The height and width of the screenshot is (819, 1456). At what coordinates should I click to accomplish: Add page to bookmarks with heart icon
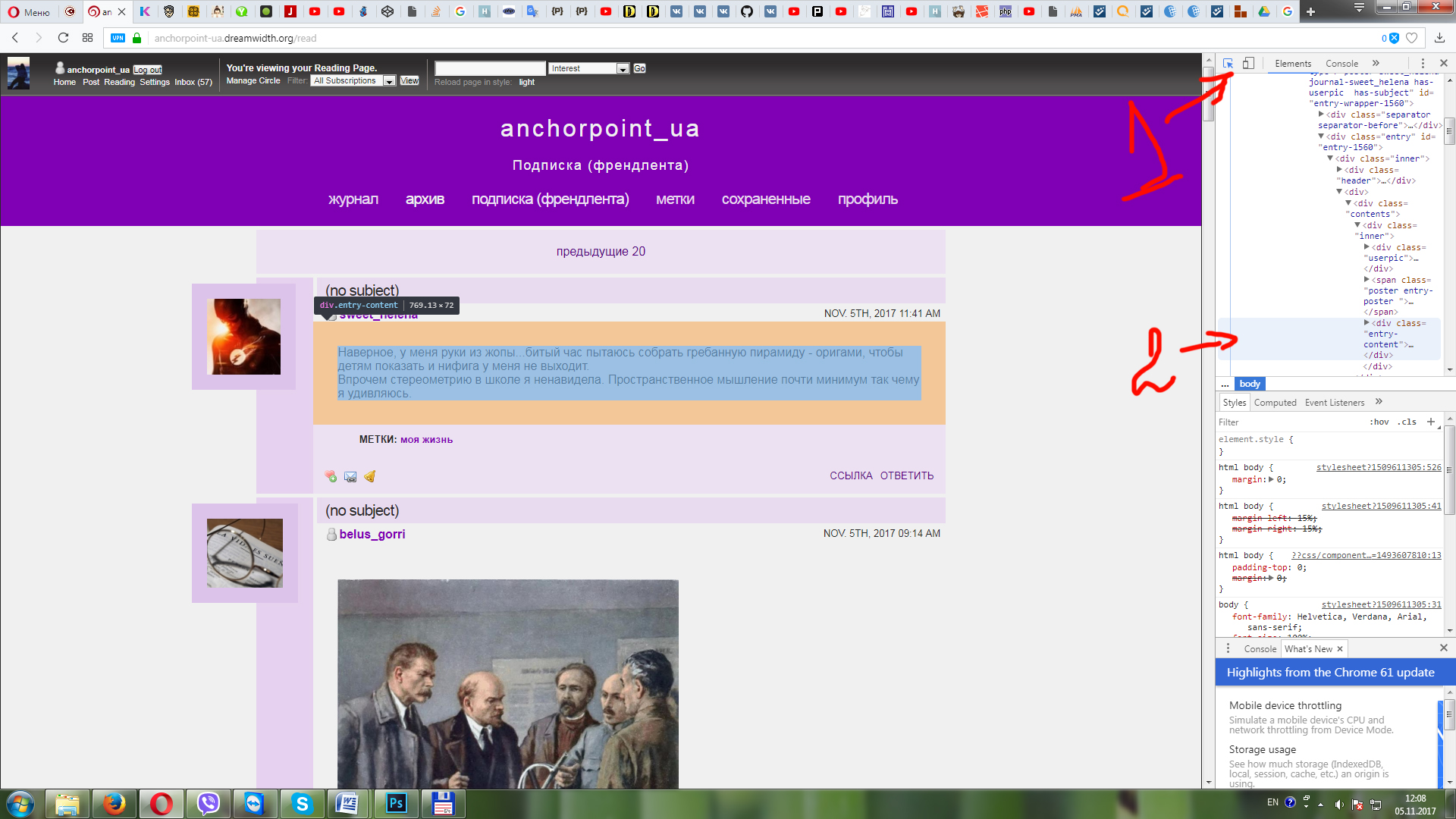pos(1411,38)
